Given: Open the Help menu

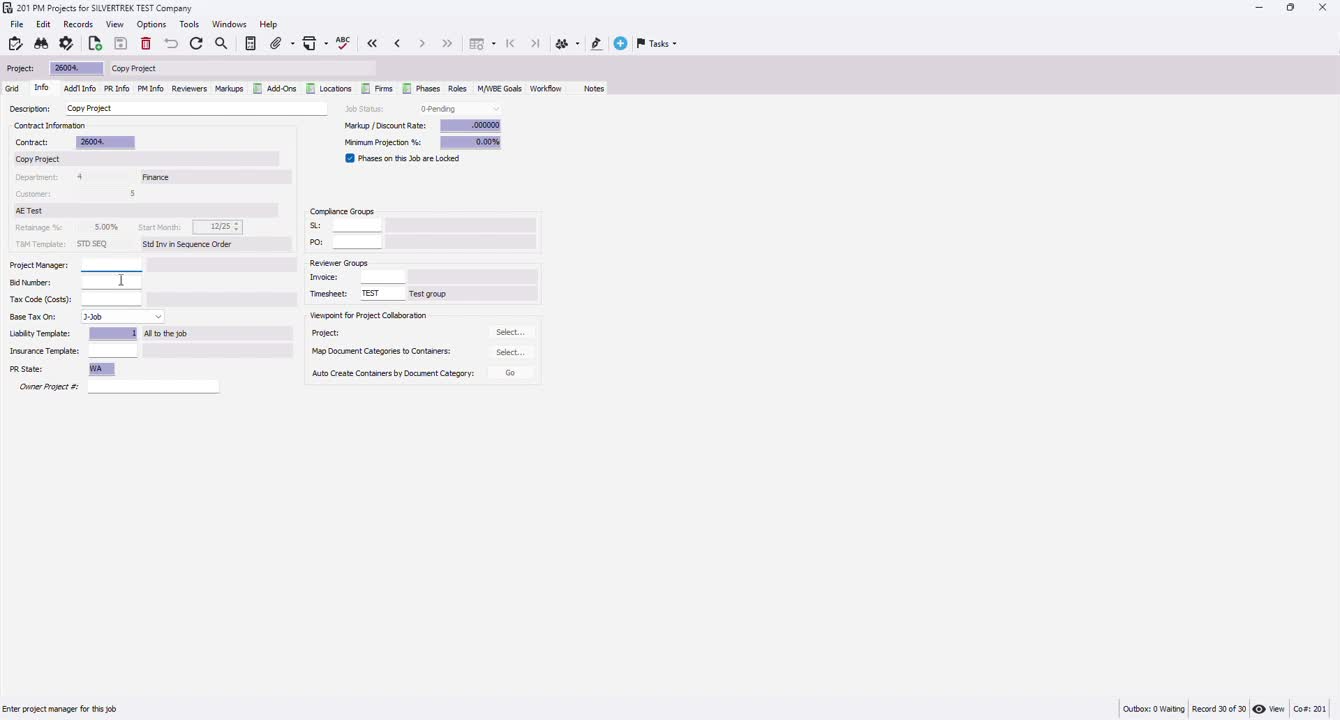Looking at the screenshot, I should click(268, 24).
